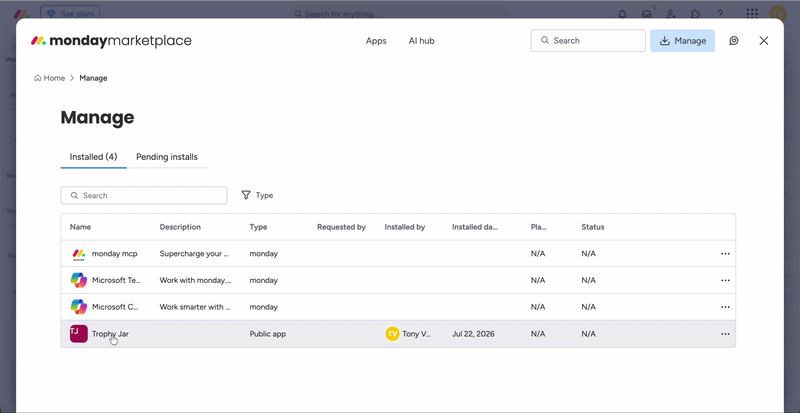Click invite members icon in background window
The width and height of the screenshot is (800, 413).
pyautogui.click(x=671, y=14)
